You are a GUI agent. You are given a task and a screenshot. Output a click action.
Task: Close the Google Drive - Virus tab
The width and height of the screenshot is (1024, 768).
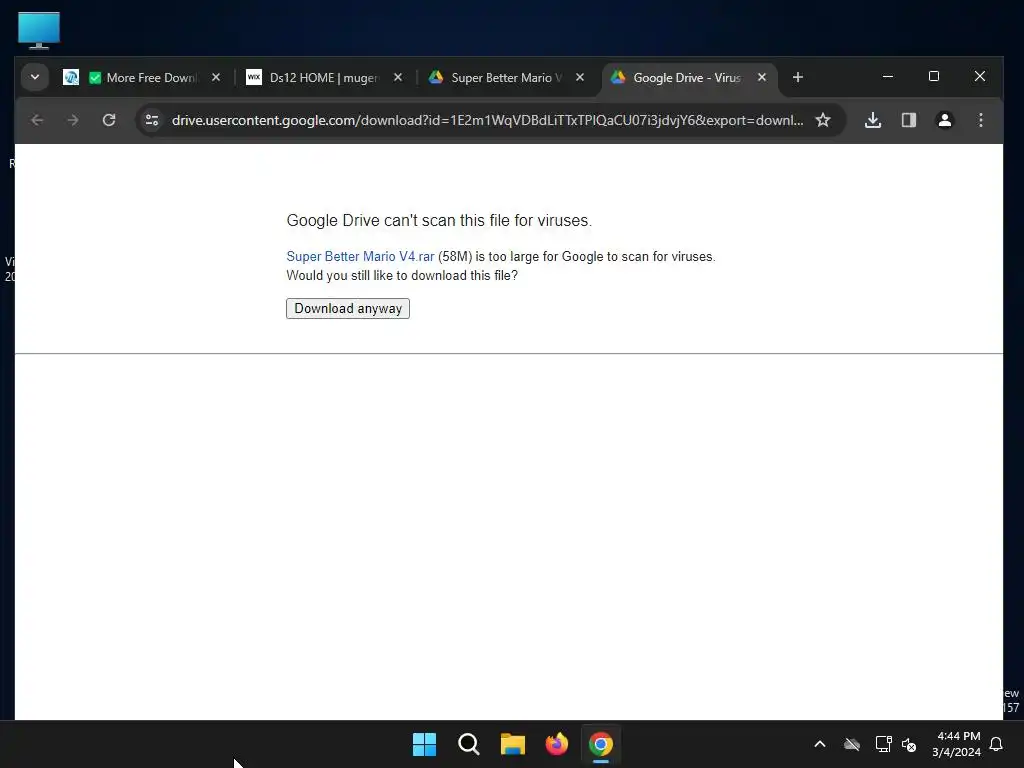(762, 77)
